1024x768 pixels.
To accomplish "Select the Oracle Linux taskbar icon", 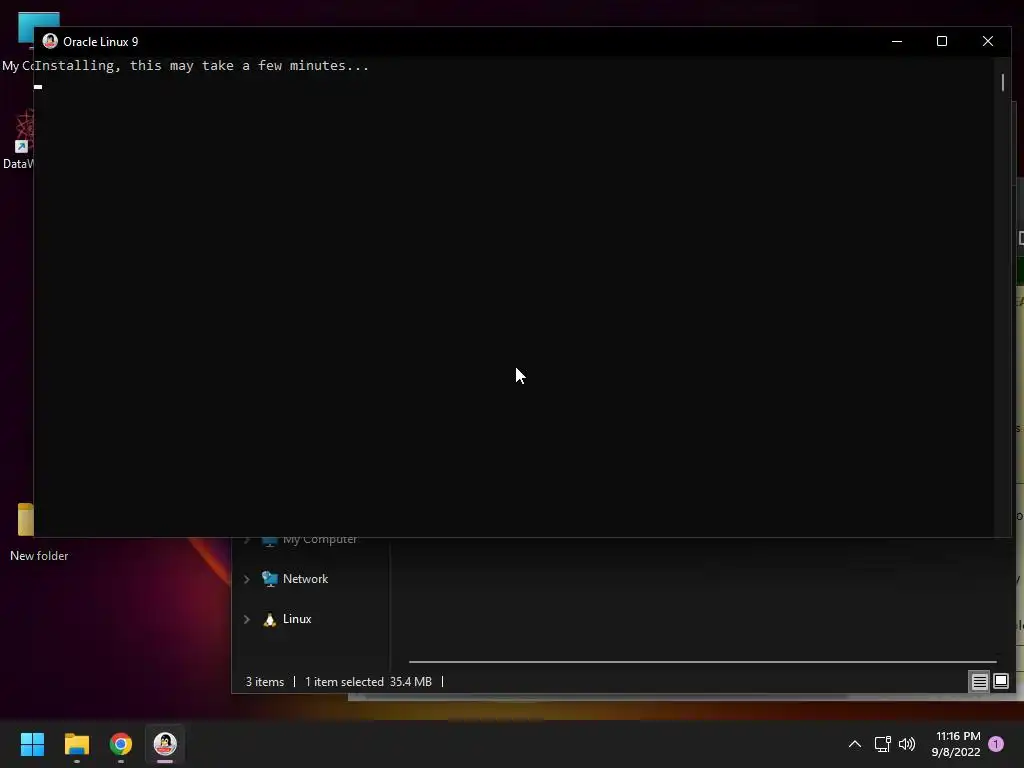I will click(165, 744).
